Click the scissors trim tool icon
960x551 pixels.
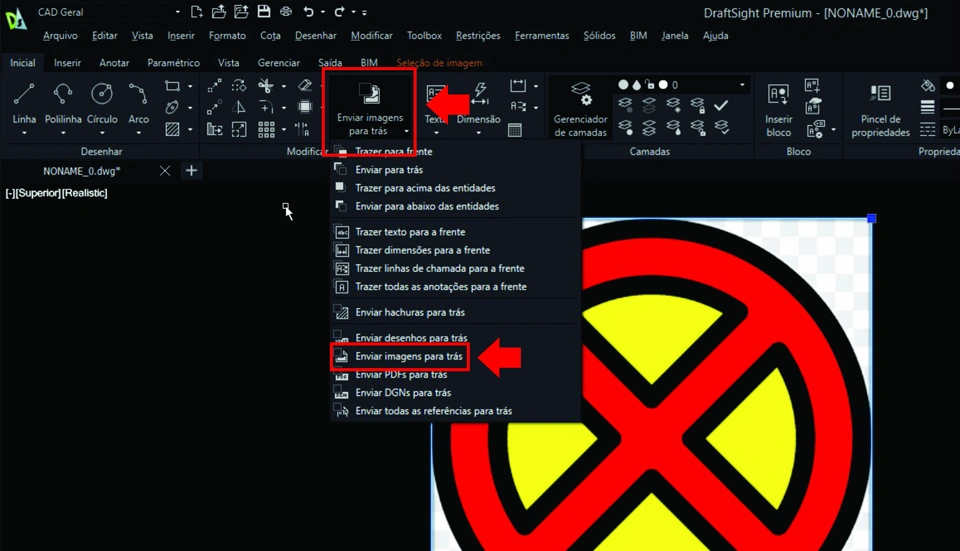click(x=265, y=86)
